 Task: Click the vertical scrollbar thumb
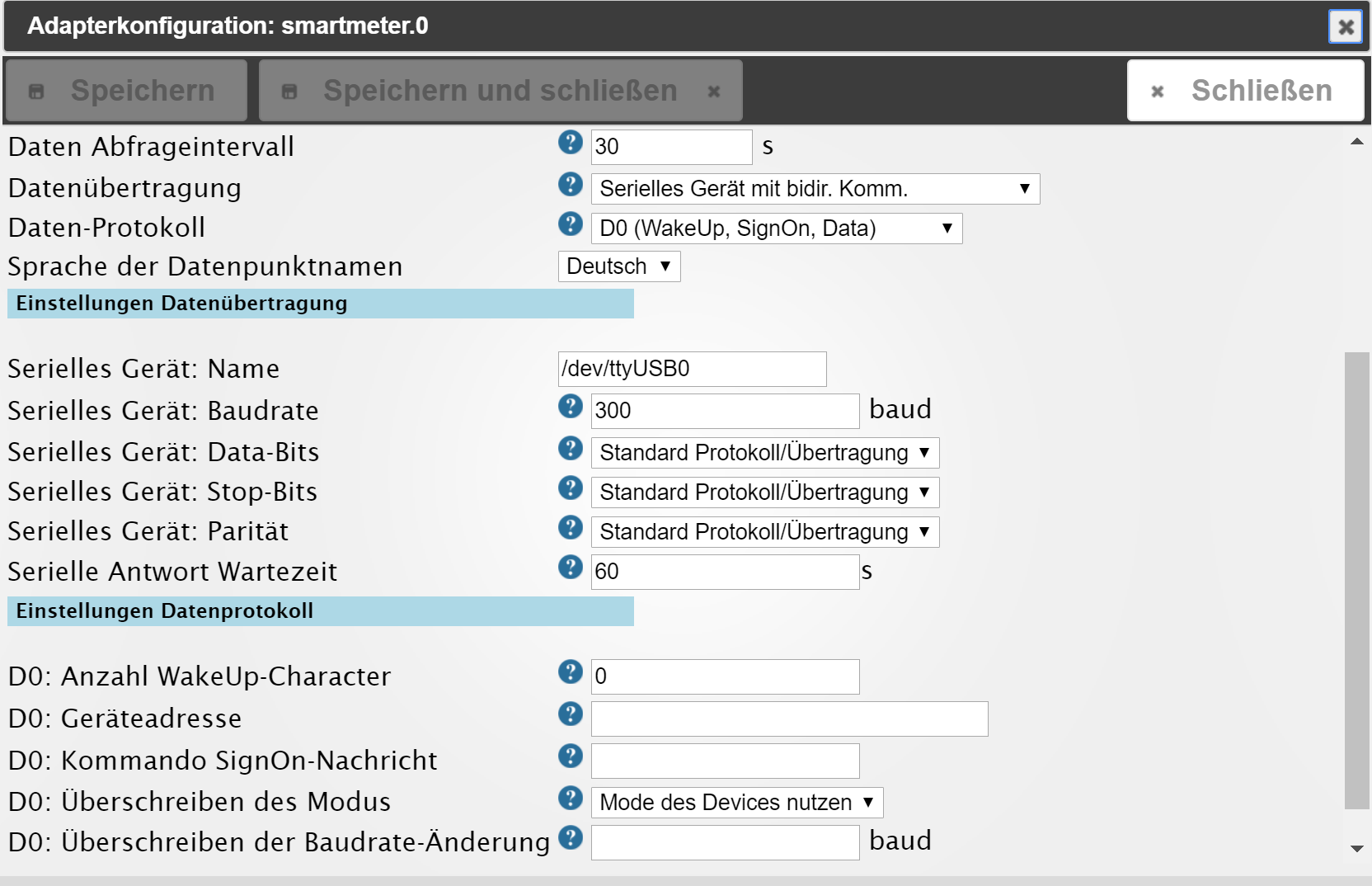tap(1356, 581)
